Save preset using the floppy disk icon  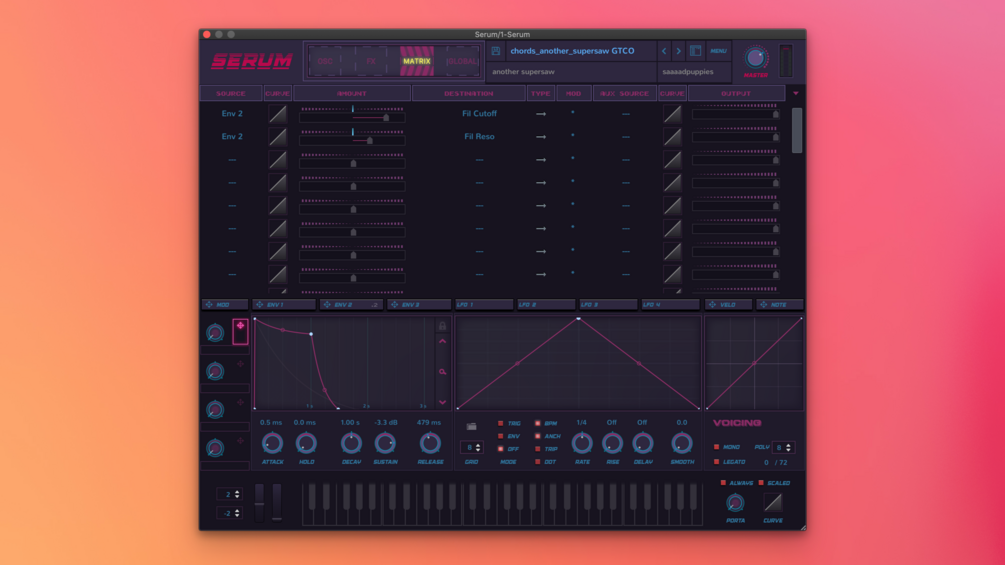pyautogui.click(x=495, y=51)
